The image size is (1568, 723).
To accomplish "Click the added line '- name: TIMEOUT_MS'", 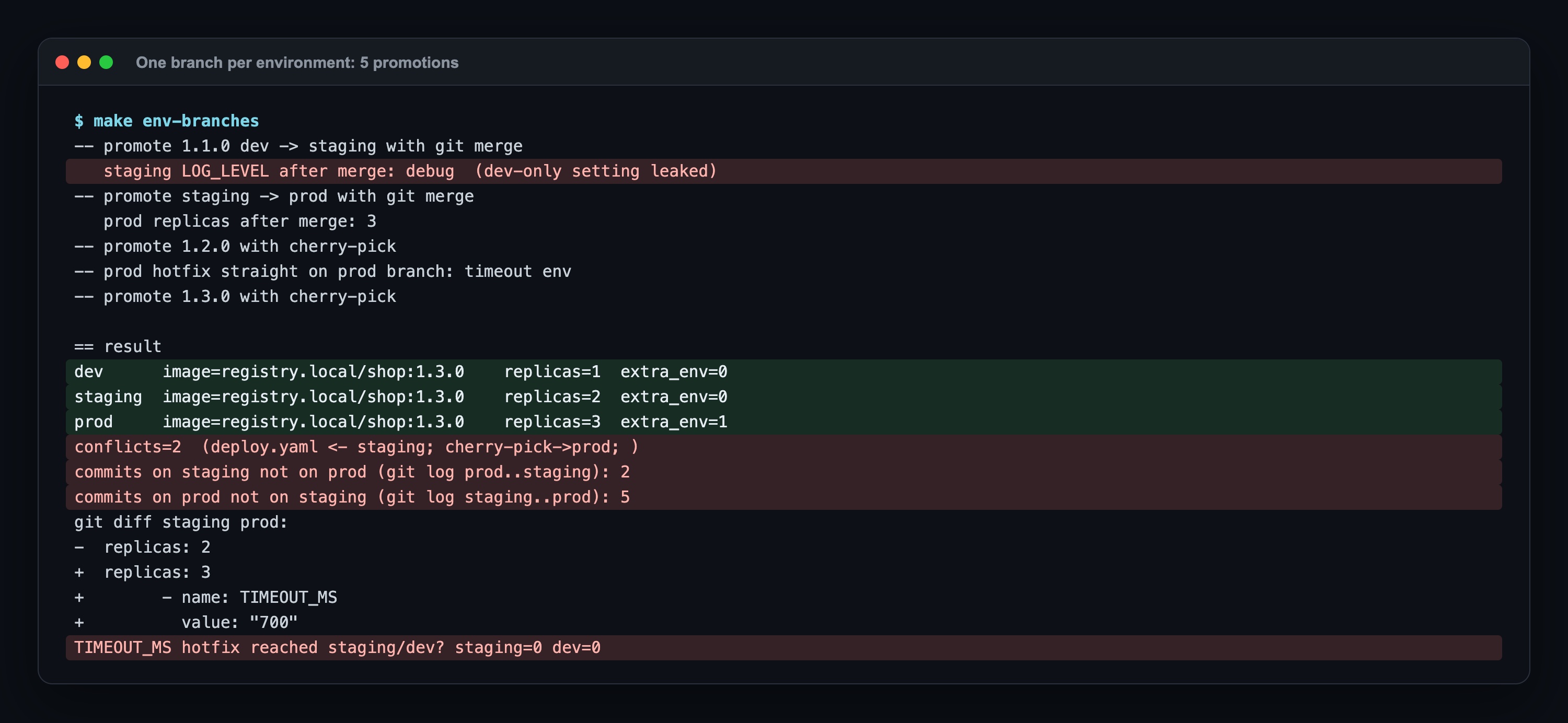I will click(x=206, y=598).
